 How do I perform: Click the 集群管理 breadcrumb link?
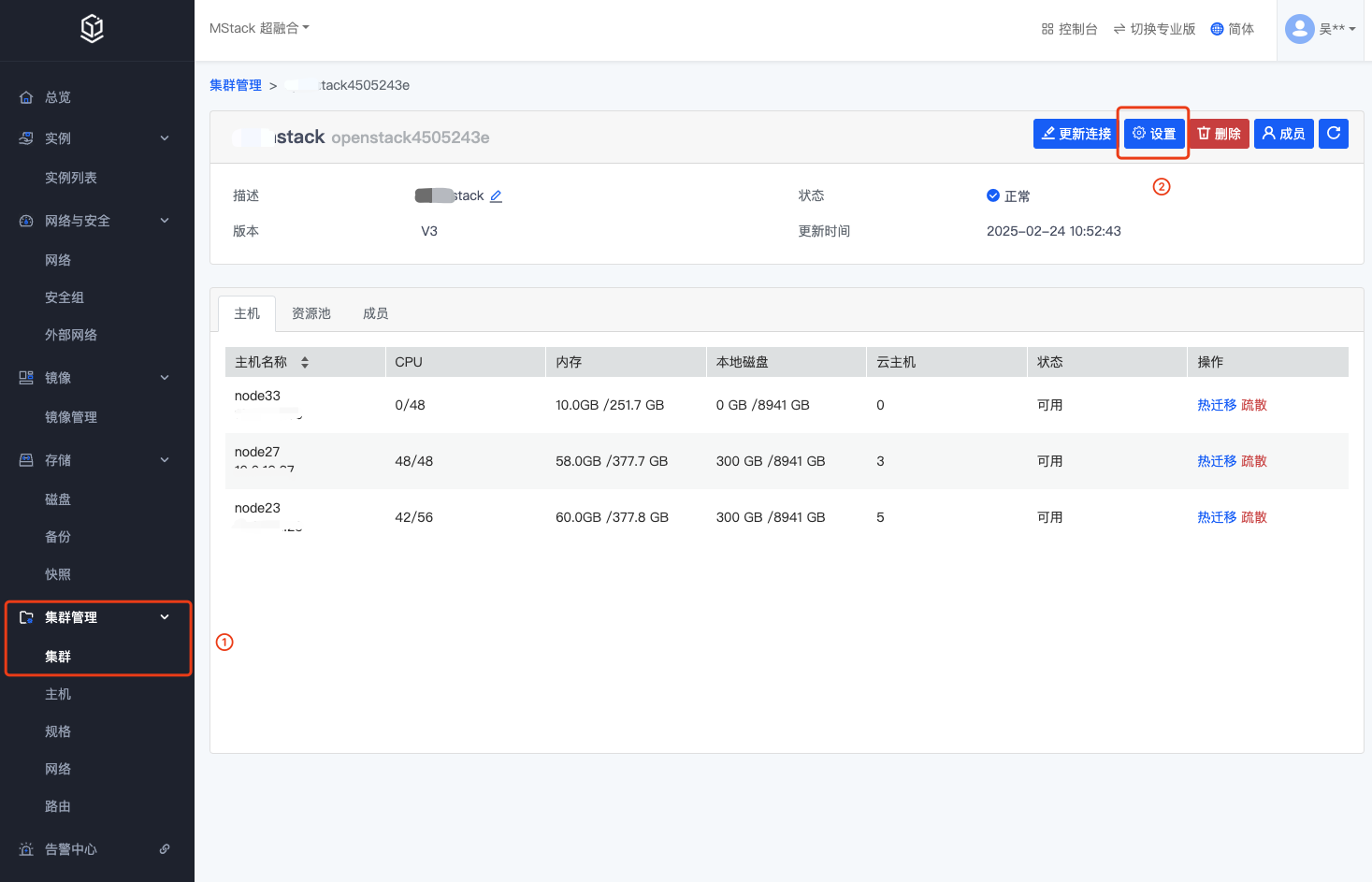(x=236, y=85)
